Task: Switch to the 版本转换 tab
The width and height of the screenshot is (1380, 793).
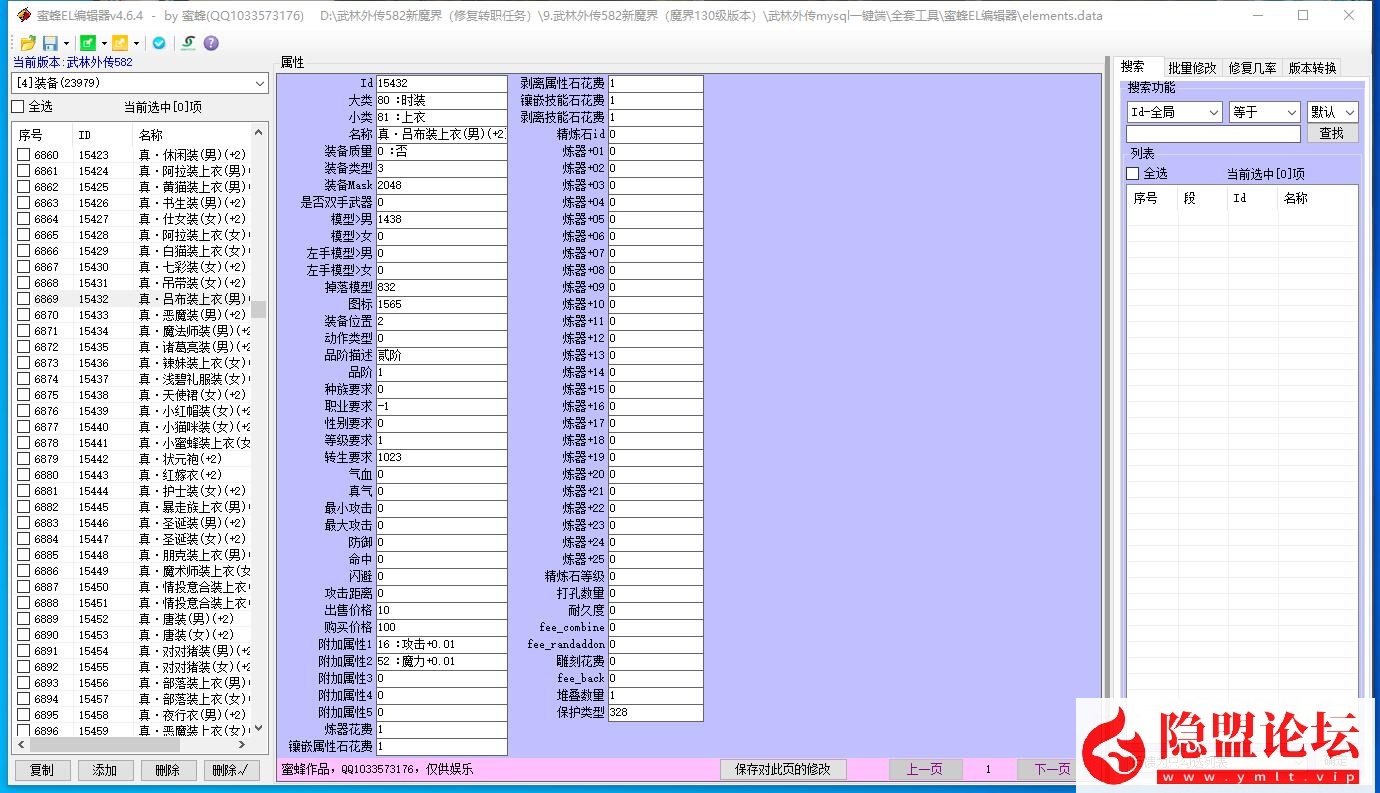Action: [1311, 68]
